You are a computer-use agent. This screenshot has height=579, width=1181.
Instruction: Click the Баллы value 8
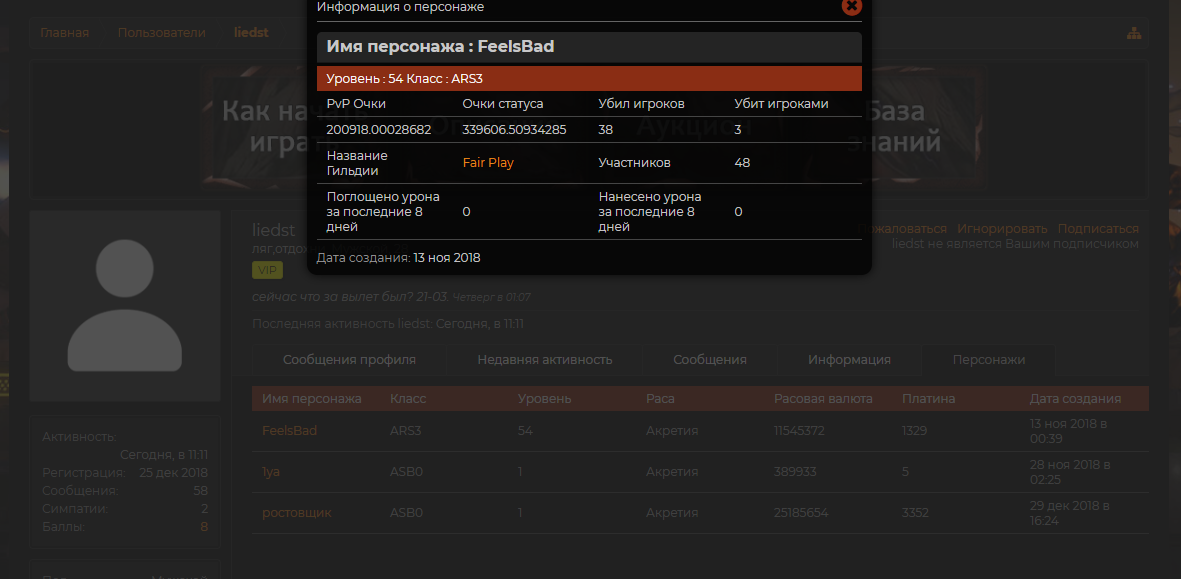tap(204, 527)
